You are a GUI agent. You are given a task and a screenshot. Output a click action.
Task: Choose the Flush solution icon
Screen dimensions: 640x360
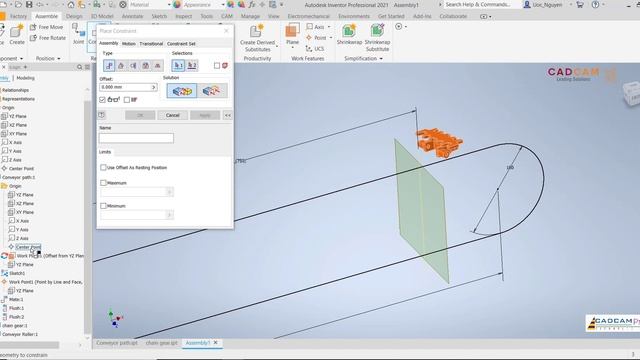click(x=212, y=91)
